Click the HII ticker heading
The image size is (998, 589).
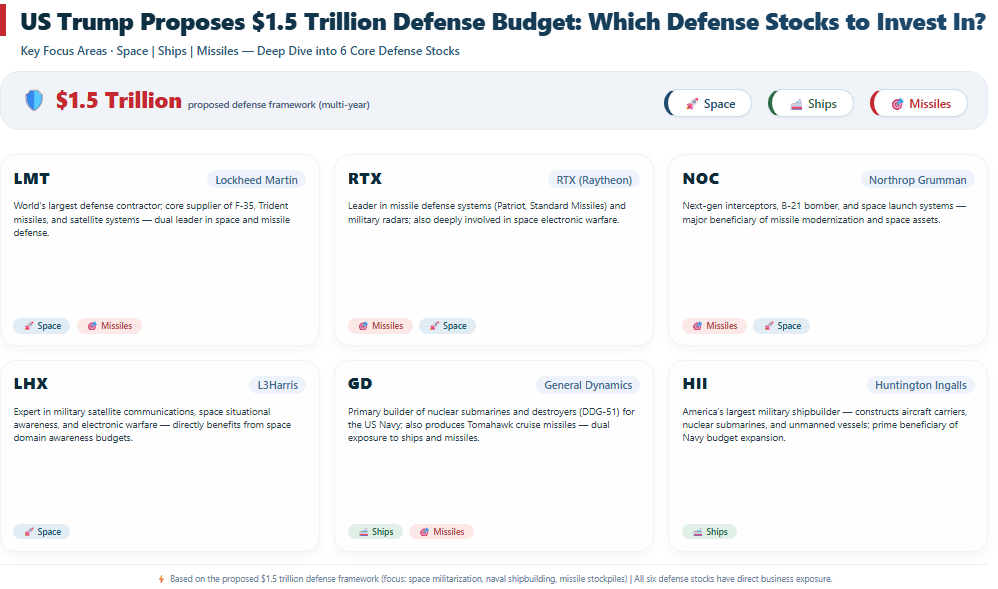tap(695, 384)
